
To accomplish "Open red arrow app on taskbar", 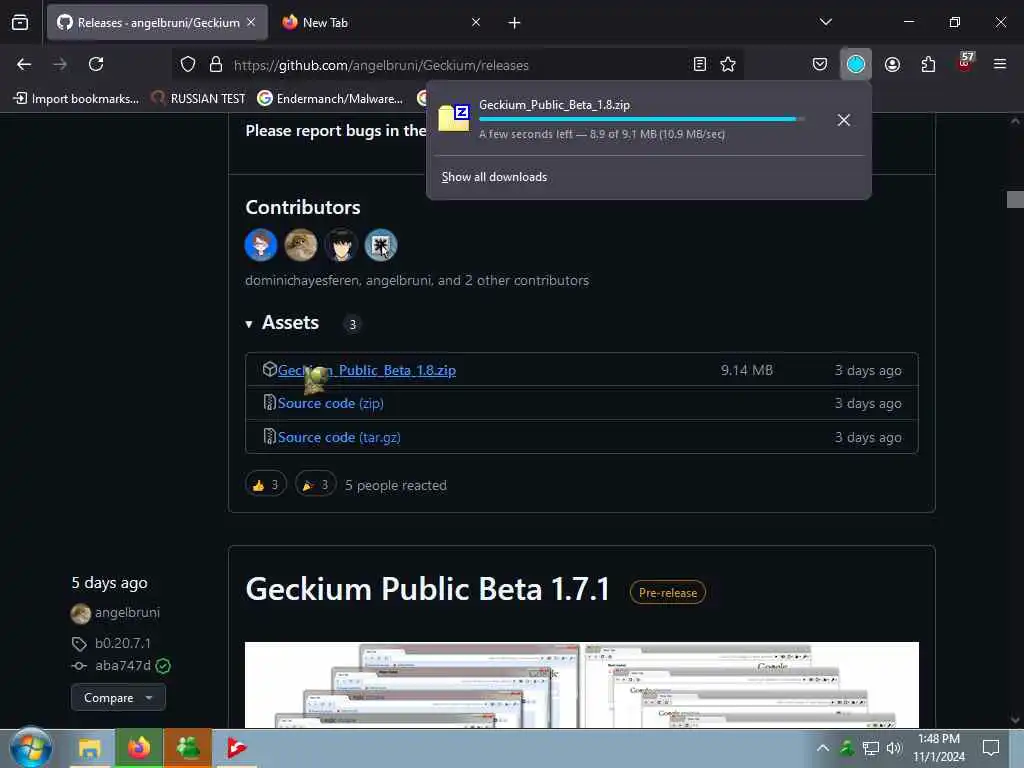I will click(236, 748).
